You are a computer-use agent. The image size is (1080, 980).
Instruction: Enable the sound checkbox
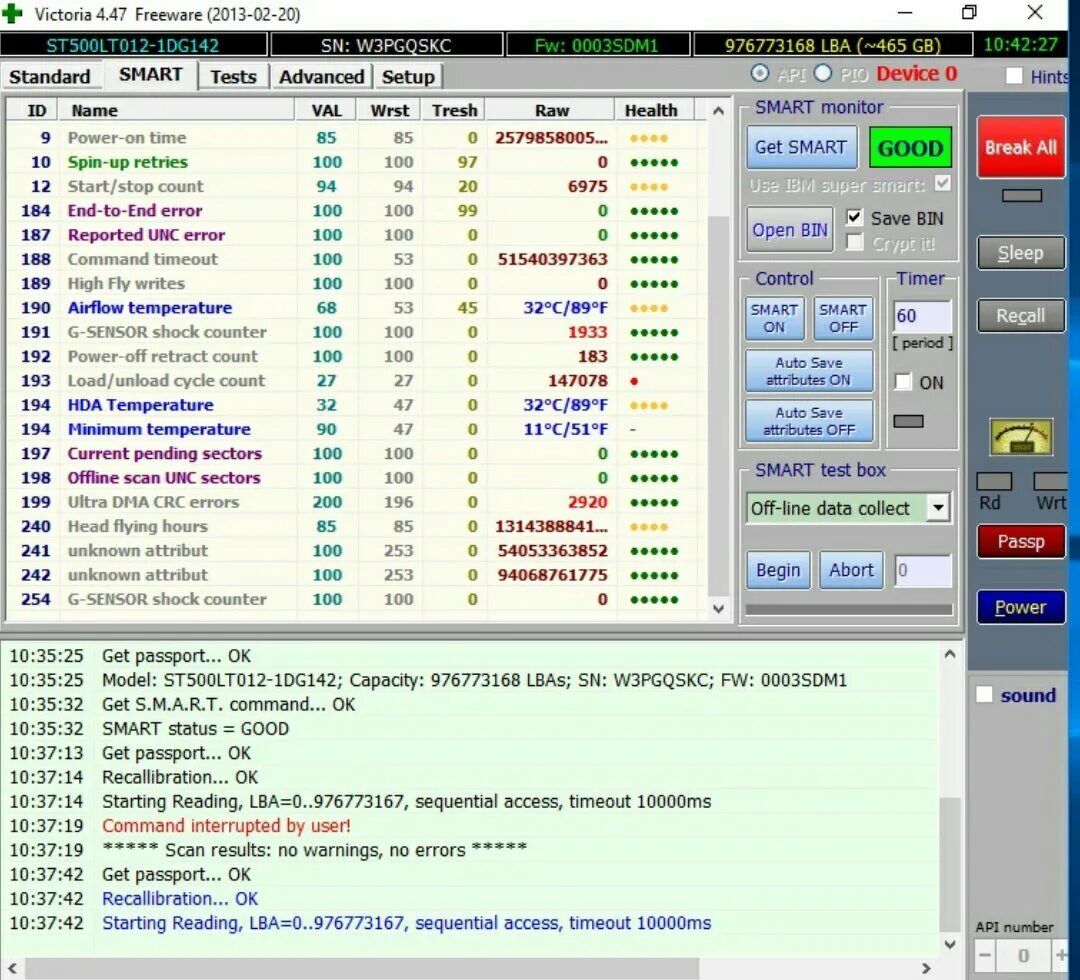click(x=984, y=695)
